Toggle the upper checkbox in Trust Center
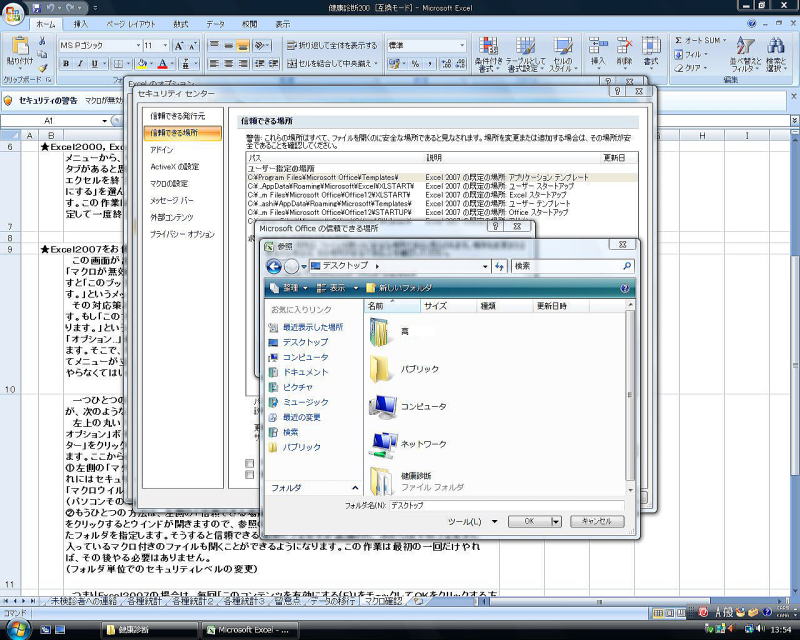The image size is (800, 640). [249, 463]
